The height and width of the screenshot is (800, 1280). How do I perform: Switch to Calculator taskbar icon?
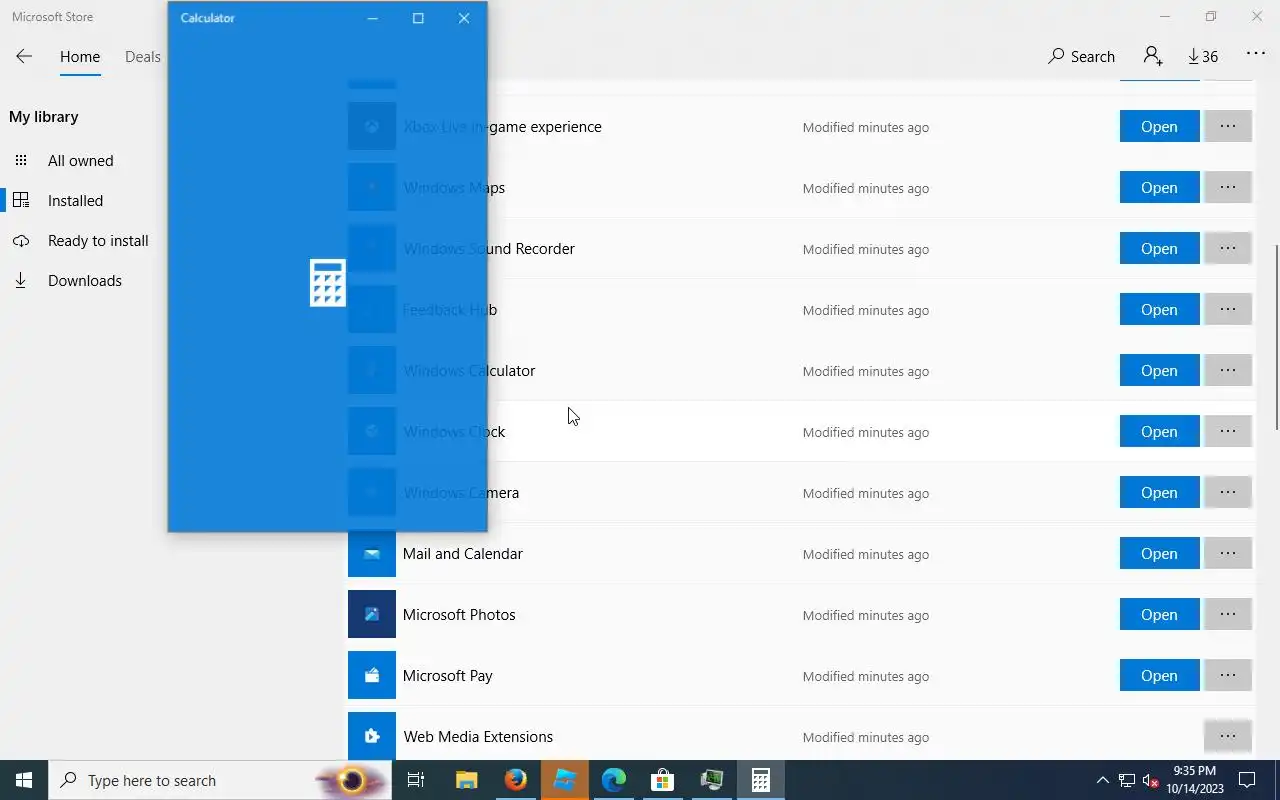[761, 780]
